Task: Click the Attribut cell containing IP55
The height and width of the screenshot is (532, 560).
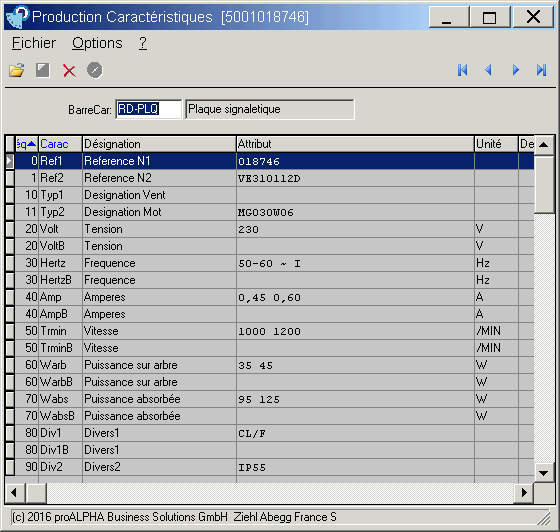Action: tap(355, 467)
